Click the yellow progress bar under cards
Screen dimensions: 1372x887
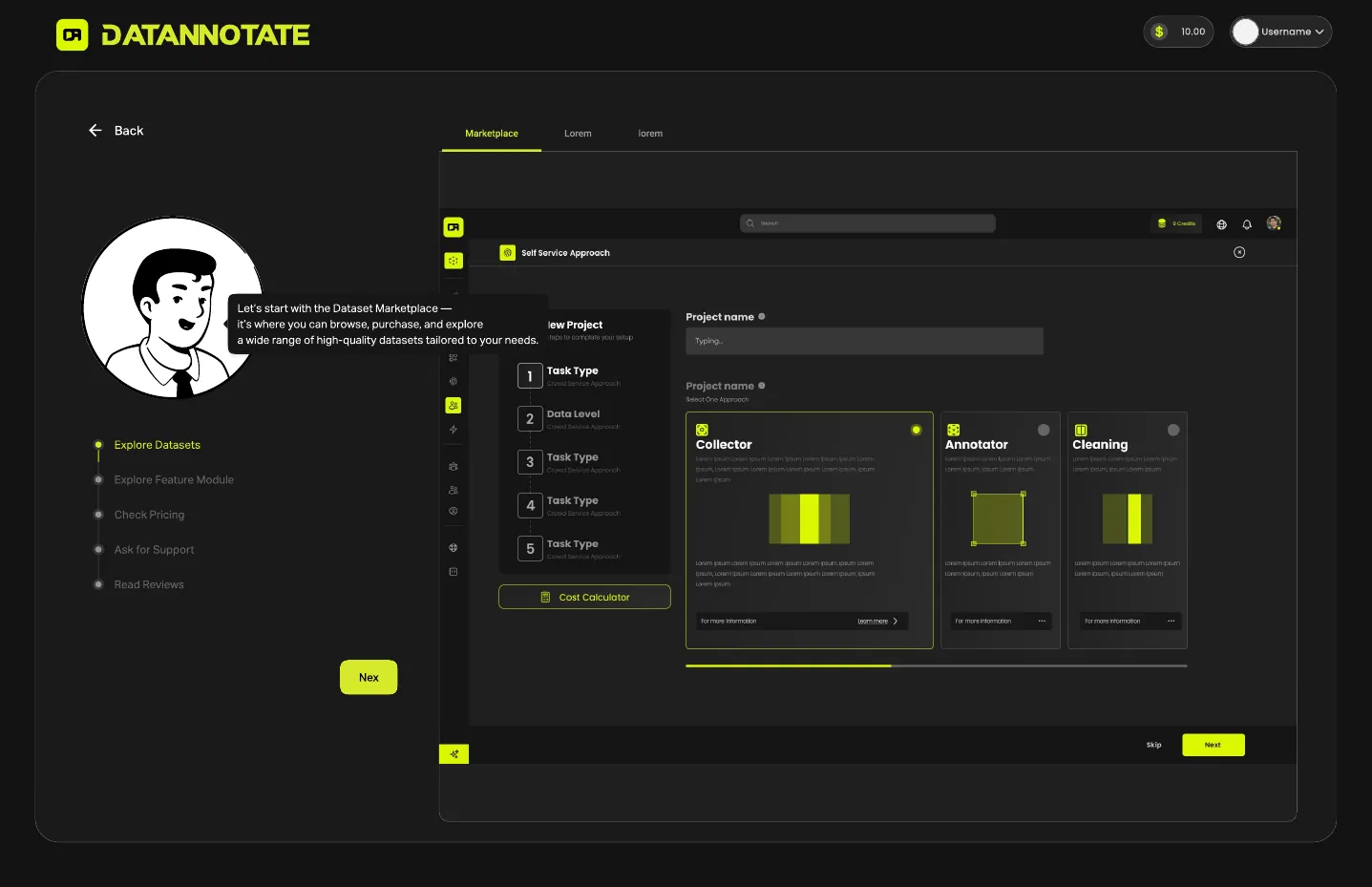coord(789,665)
